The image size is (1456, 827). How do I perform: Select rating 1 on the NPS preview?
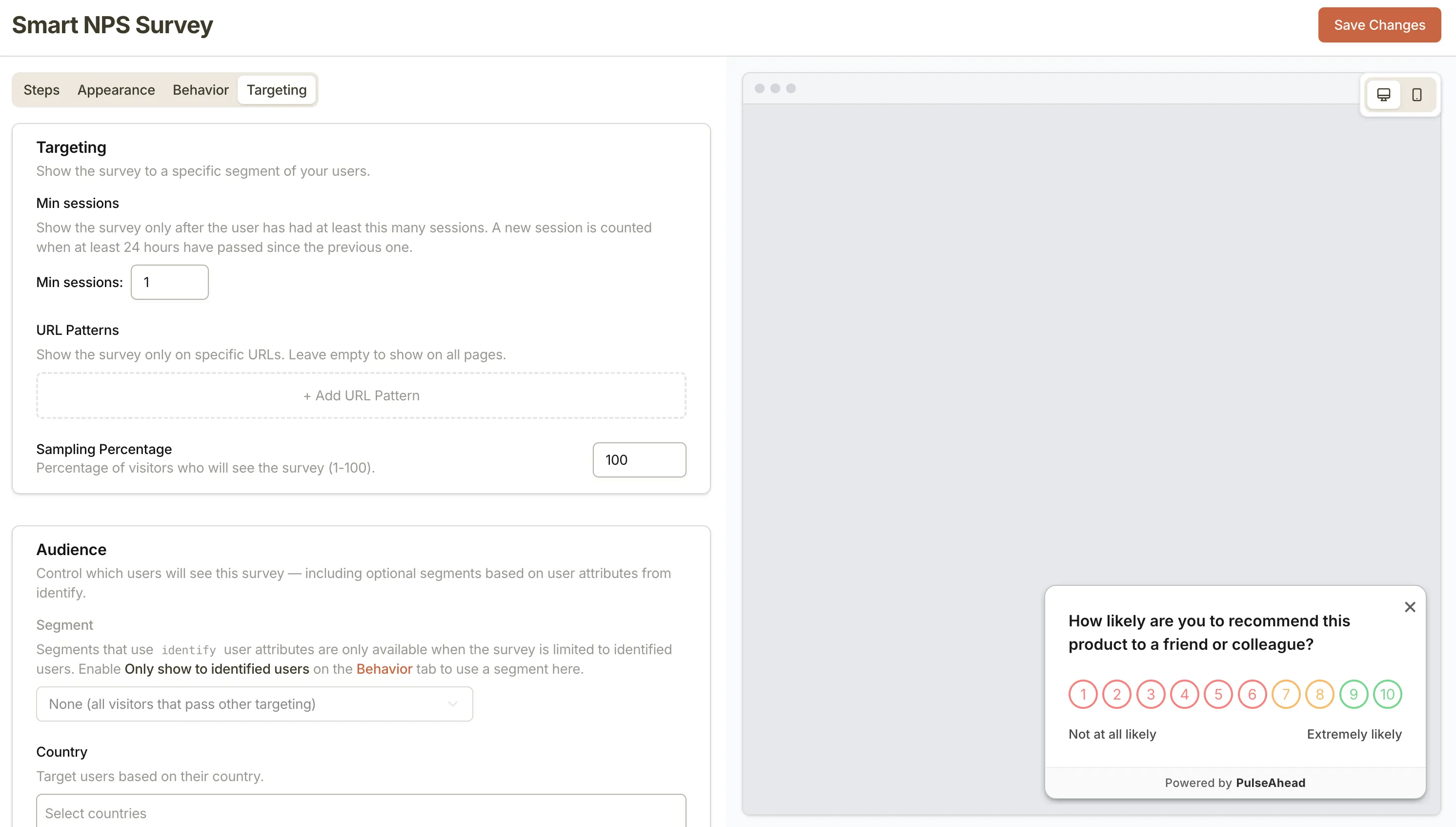1083,694
